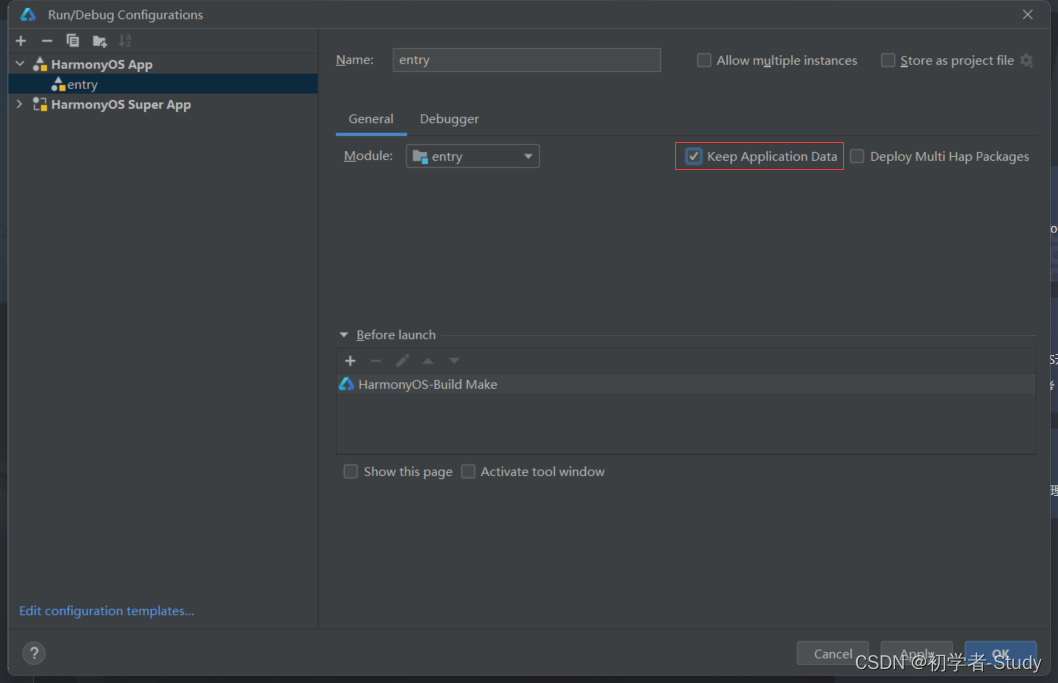Select HarmonyOS-Build Make launch task

pos(686,384)
